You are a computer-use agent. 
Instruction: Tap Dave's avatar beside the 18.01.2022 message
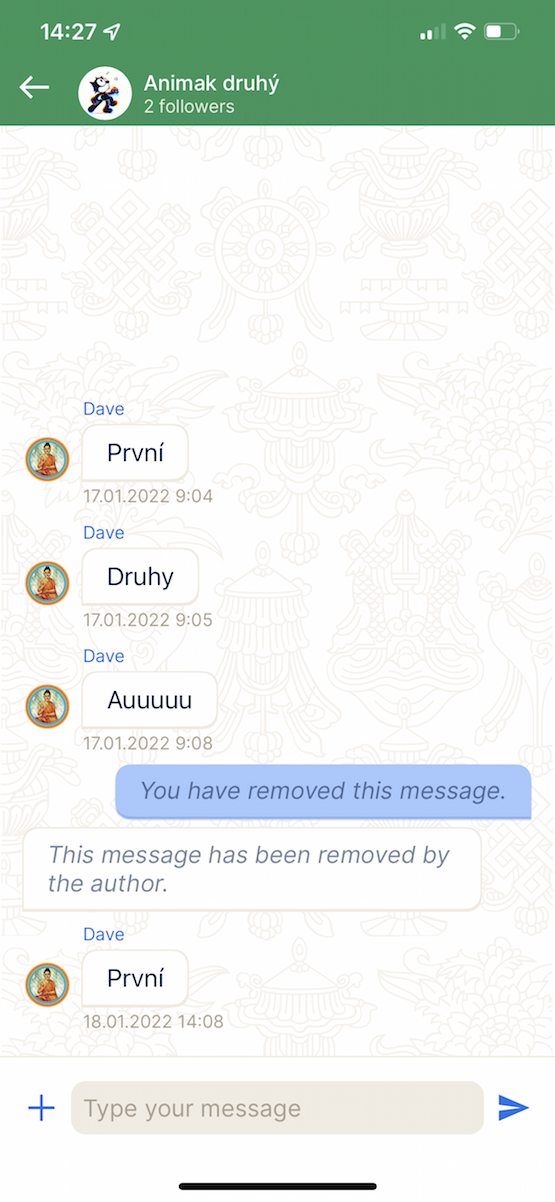click(x=47, y=984)
